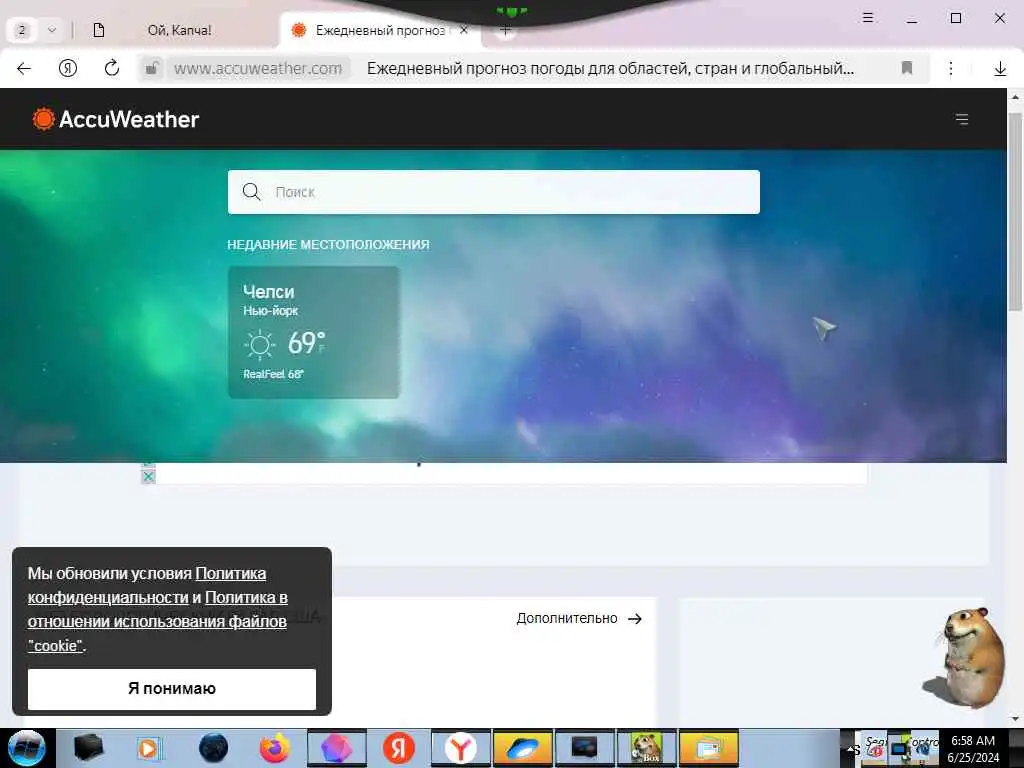Screen dimensions: 1024x768
Task: Follow the "Дополнительно" arrow link
Action: pyautogui.click(x=579, y=618)
